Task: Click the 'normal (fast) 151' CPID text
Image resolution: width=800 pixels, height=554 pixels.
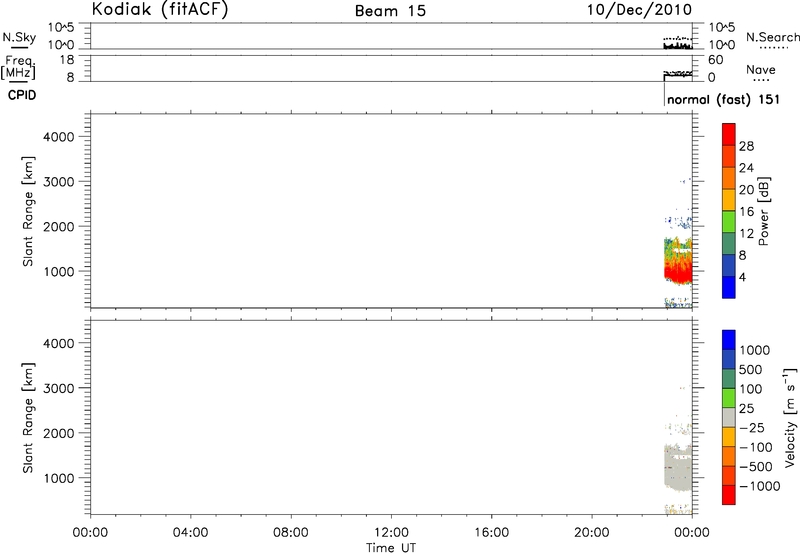Action: 723,99
